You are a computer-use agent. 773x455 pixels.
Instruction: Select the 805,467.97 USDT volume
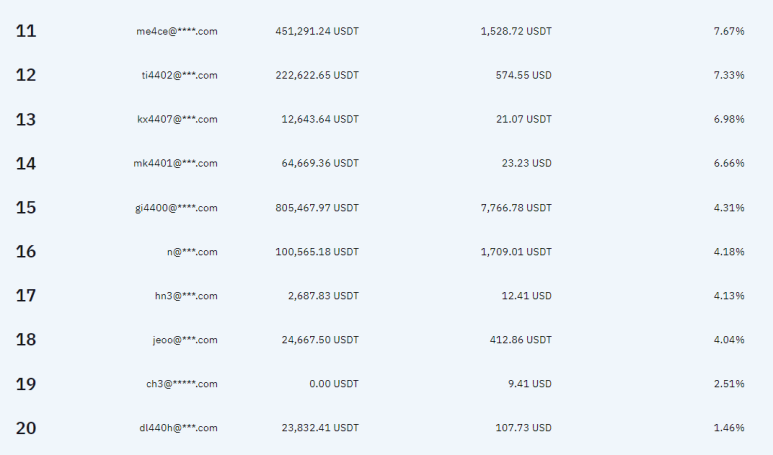317,208
